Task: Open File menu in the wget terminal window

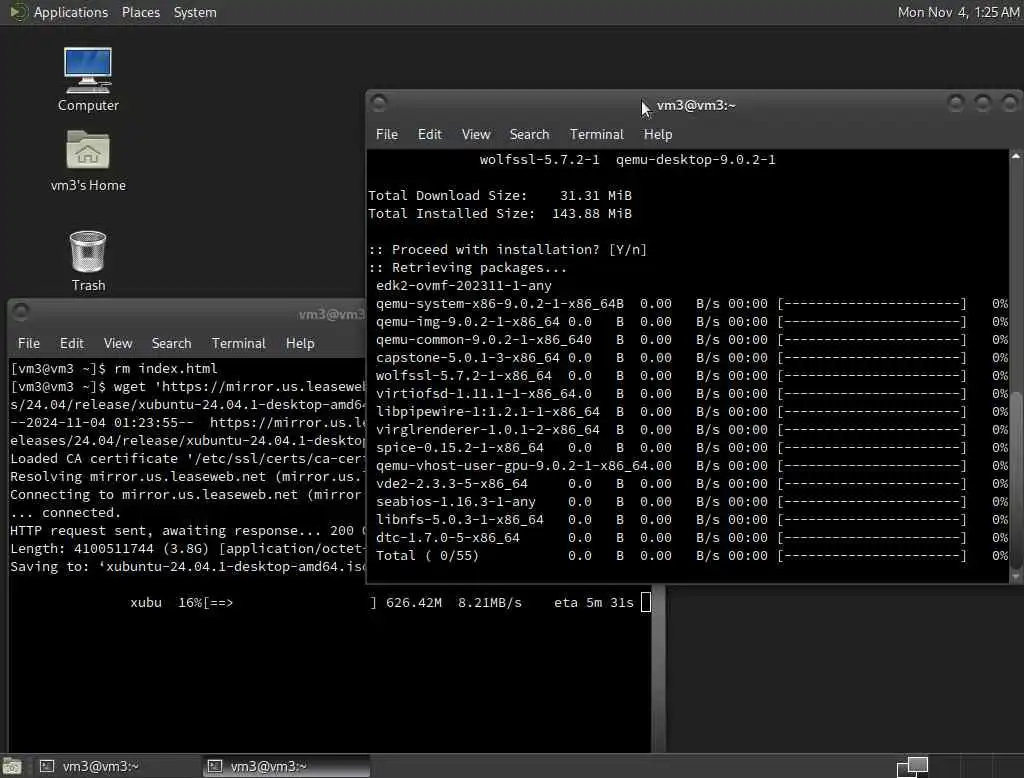Action: 29,343
